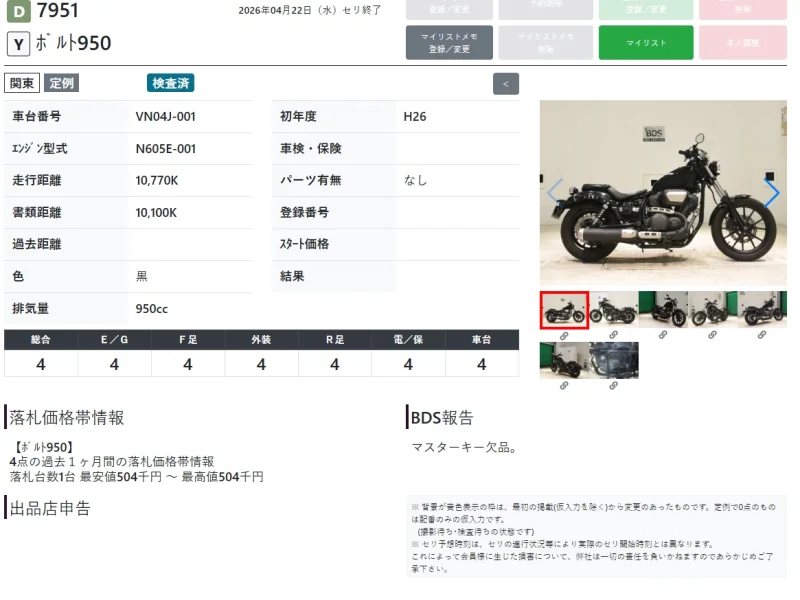Open link icon below third top-row thumbnail
The image size is (800, 600).
(663, 335)
